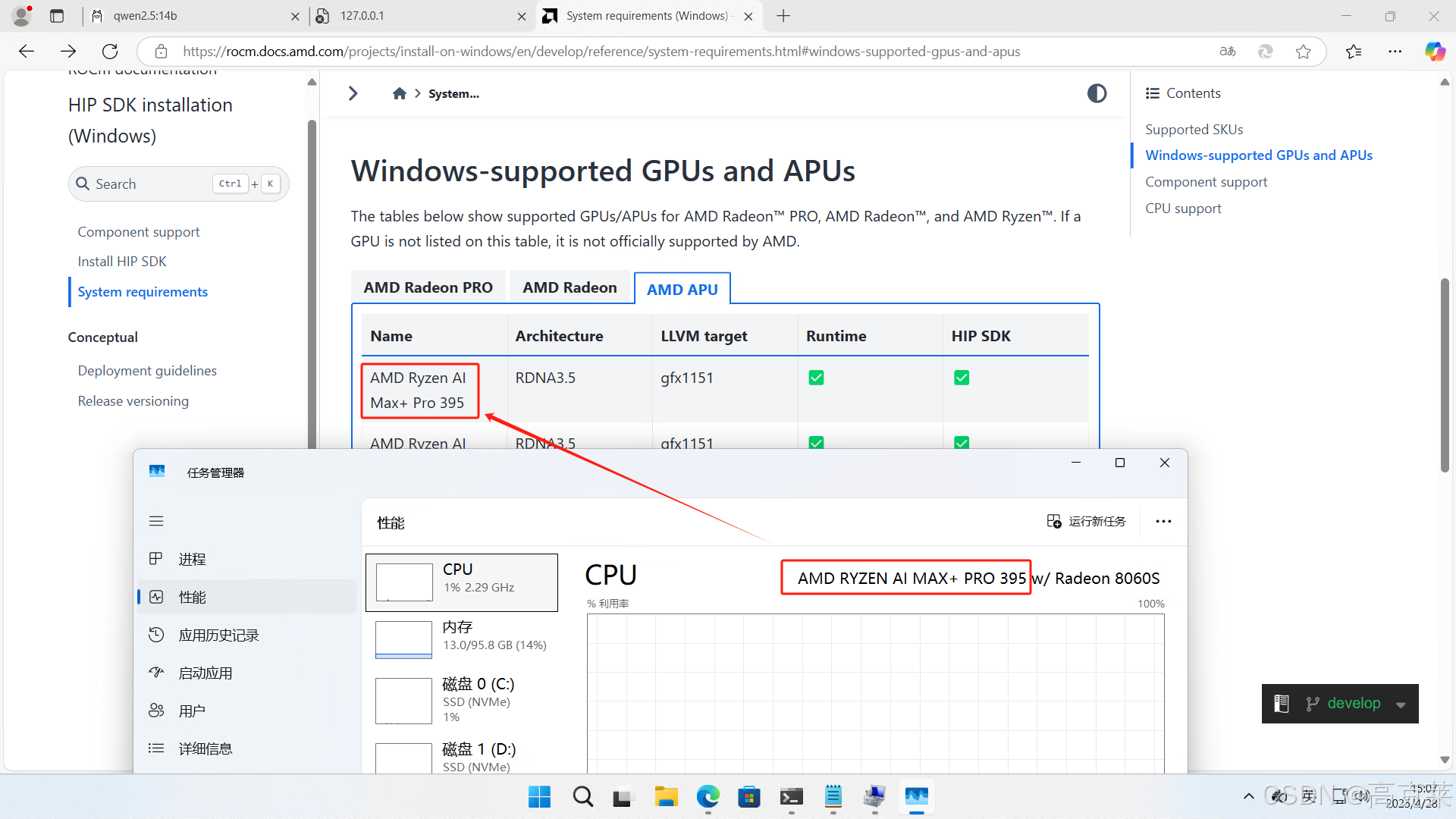Open Copilot sidebar in Edge
1456x819 pixels.
(x=1435, y=51)
